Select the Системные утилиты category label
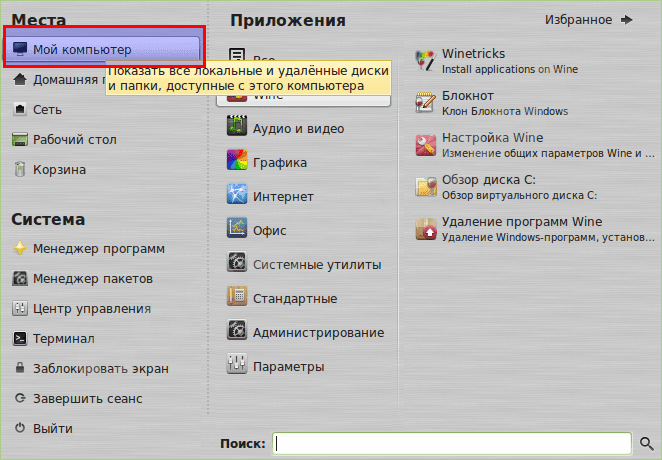This screenshot has height=460, width=662. 317,265
